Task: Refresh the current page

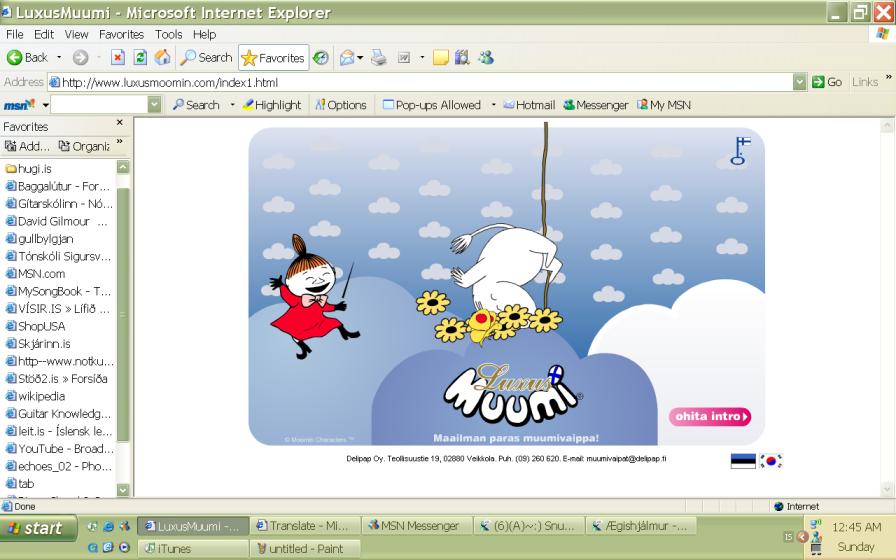Action: pos(140,58)
